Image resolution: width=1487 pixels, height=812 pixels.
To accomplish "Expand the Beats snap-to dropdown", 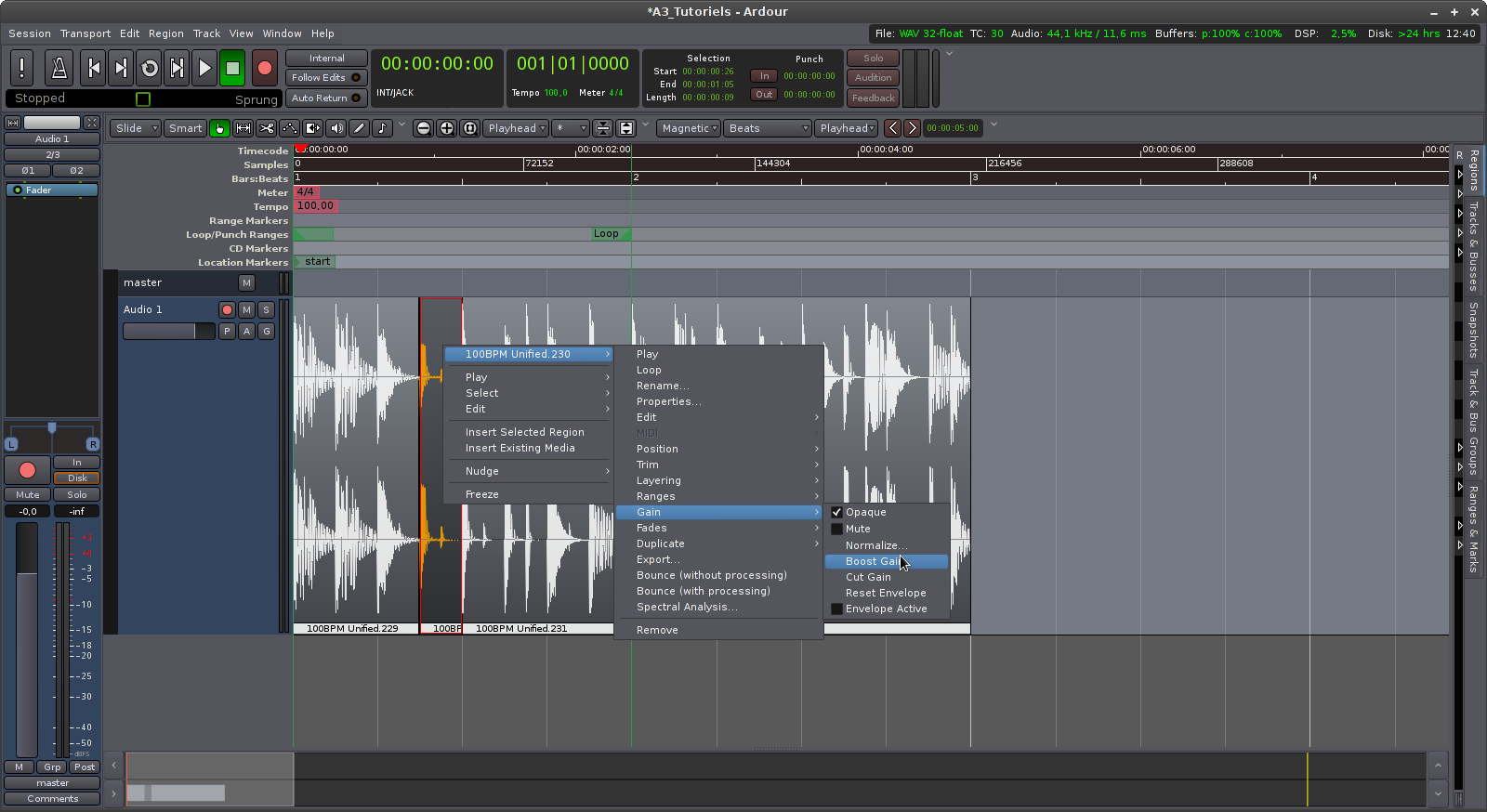I will [x=768, y=128].
